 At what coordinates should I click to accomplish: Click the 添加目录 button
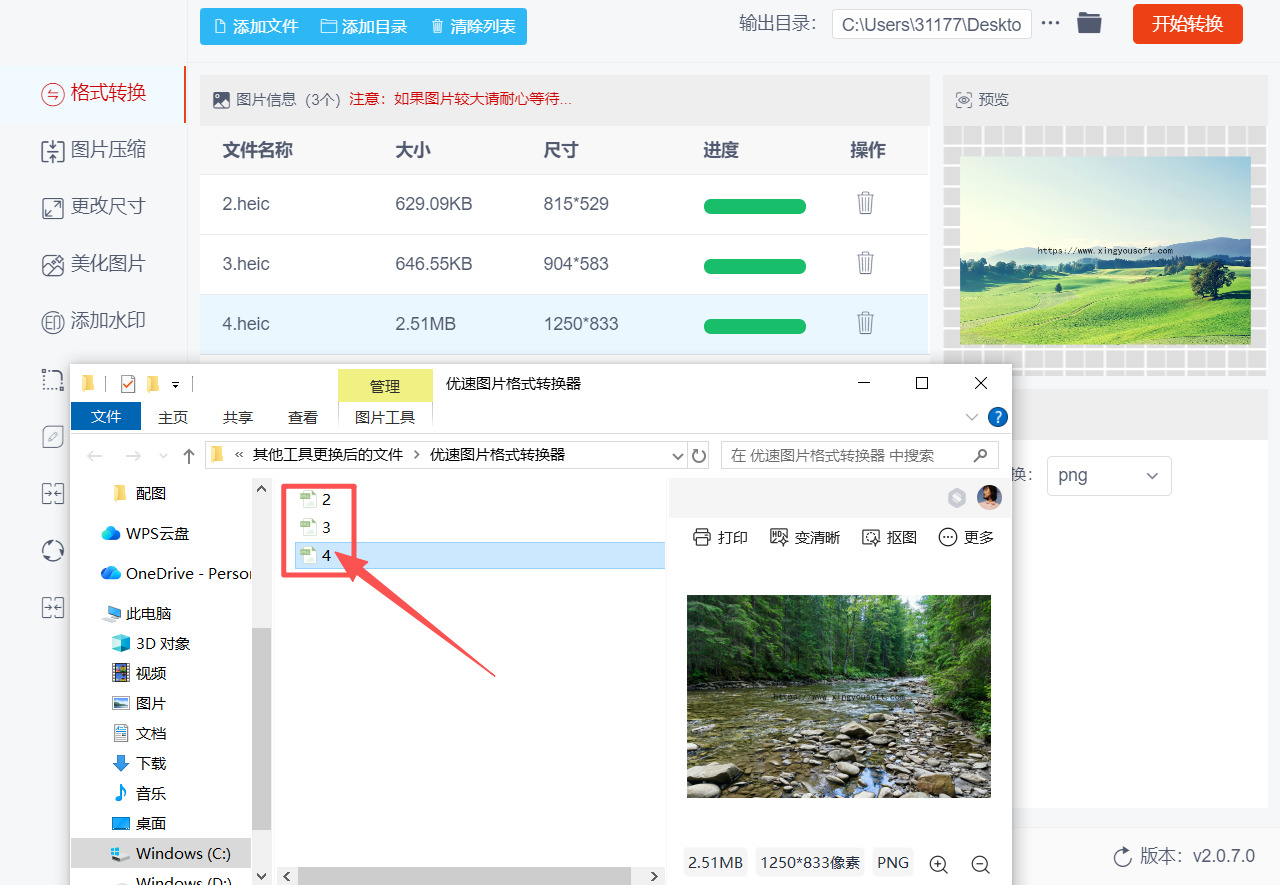(364, 26)
